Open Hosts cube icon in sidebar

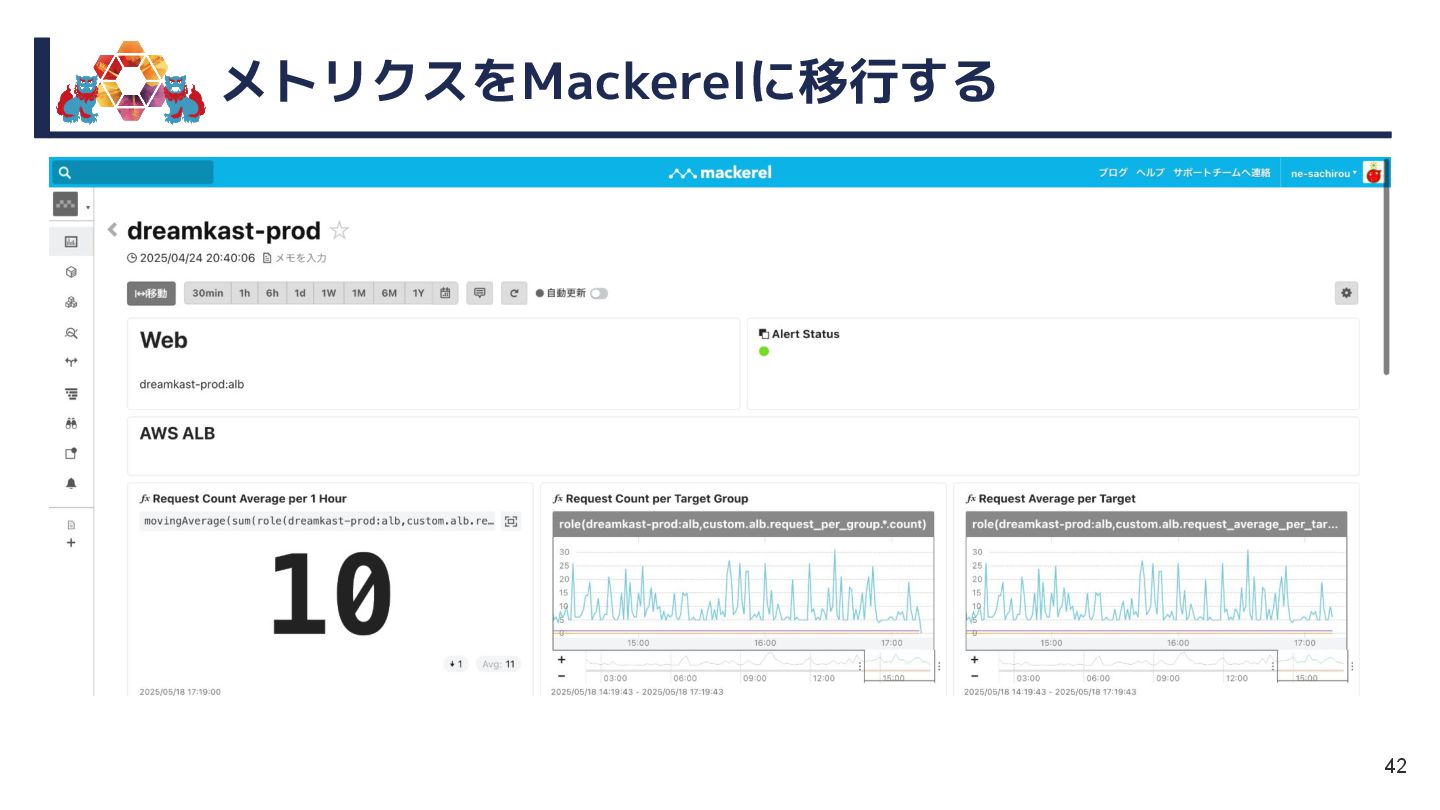point(71,272)
